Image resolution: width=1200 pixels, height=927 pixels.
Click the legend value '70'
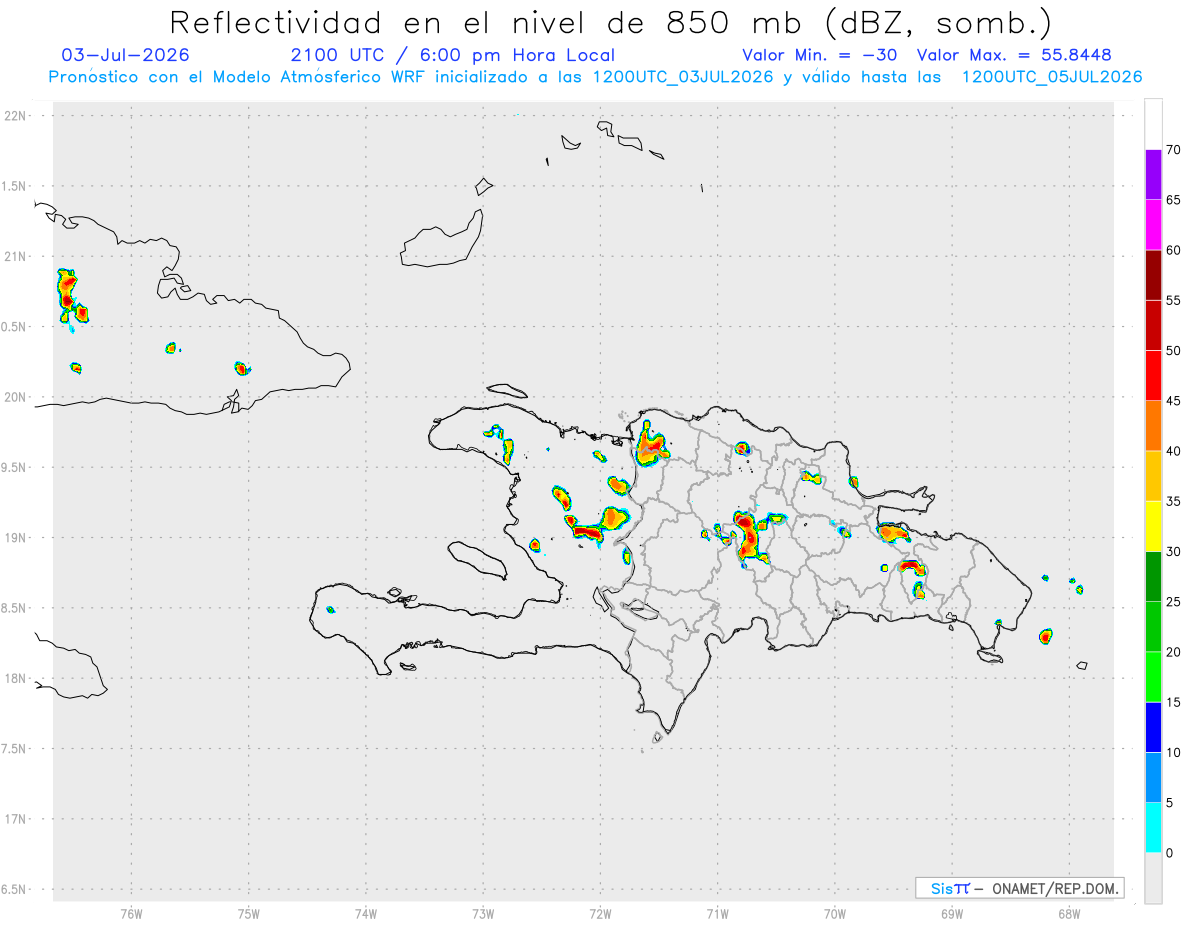point(1174,150)
